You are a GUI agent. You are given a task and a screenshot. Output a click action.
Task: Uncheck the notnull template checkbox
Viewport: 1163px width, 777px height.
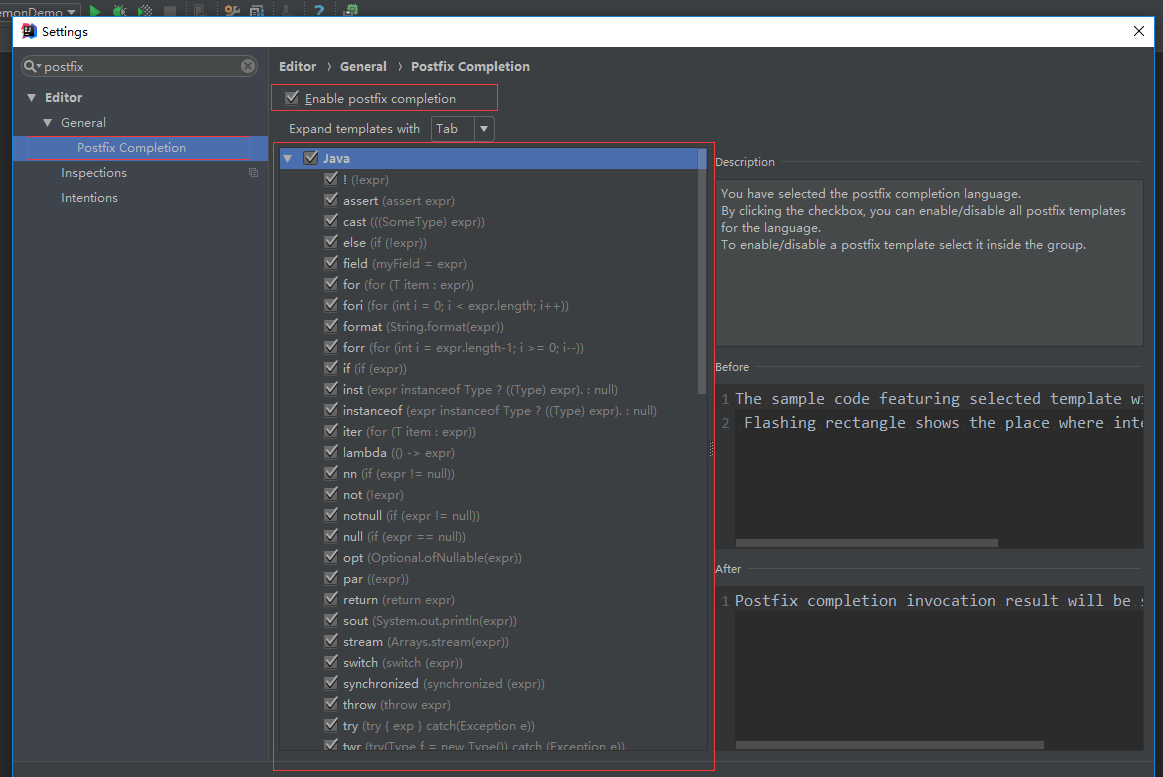(331, 515)
